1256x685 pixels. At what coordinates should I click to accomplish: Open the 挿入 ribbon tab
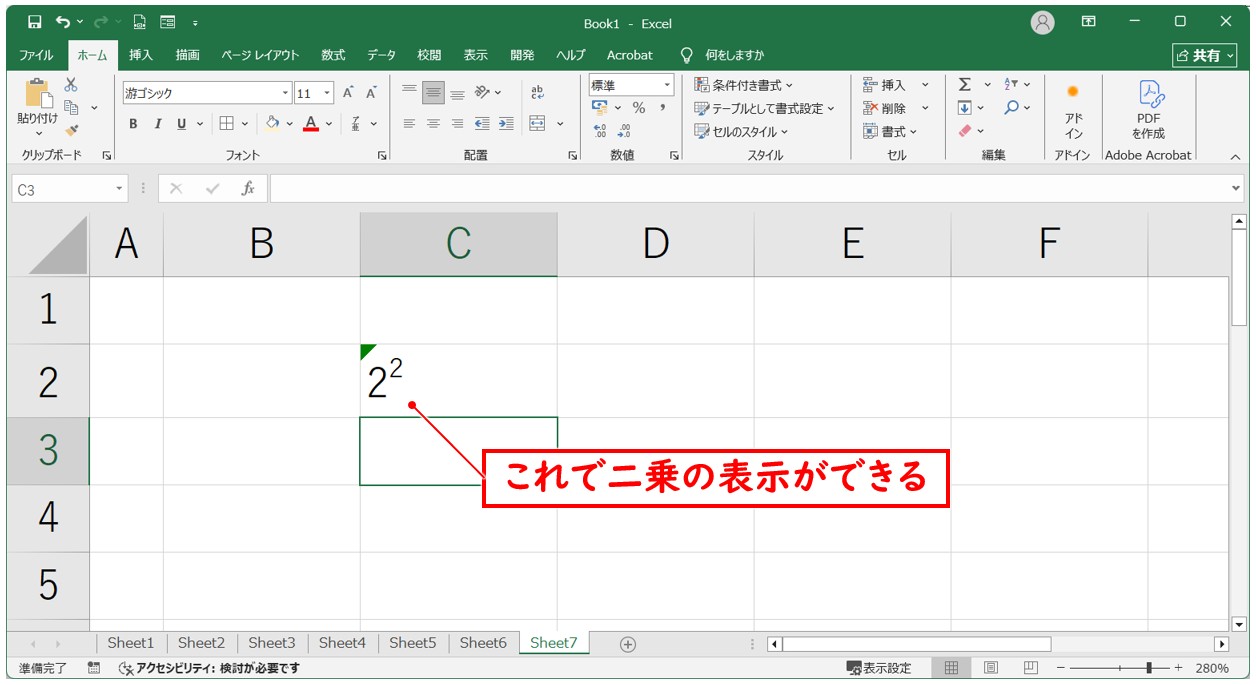141,55
